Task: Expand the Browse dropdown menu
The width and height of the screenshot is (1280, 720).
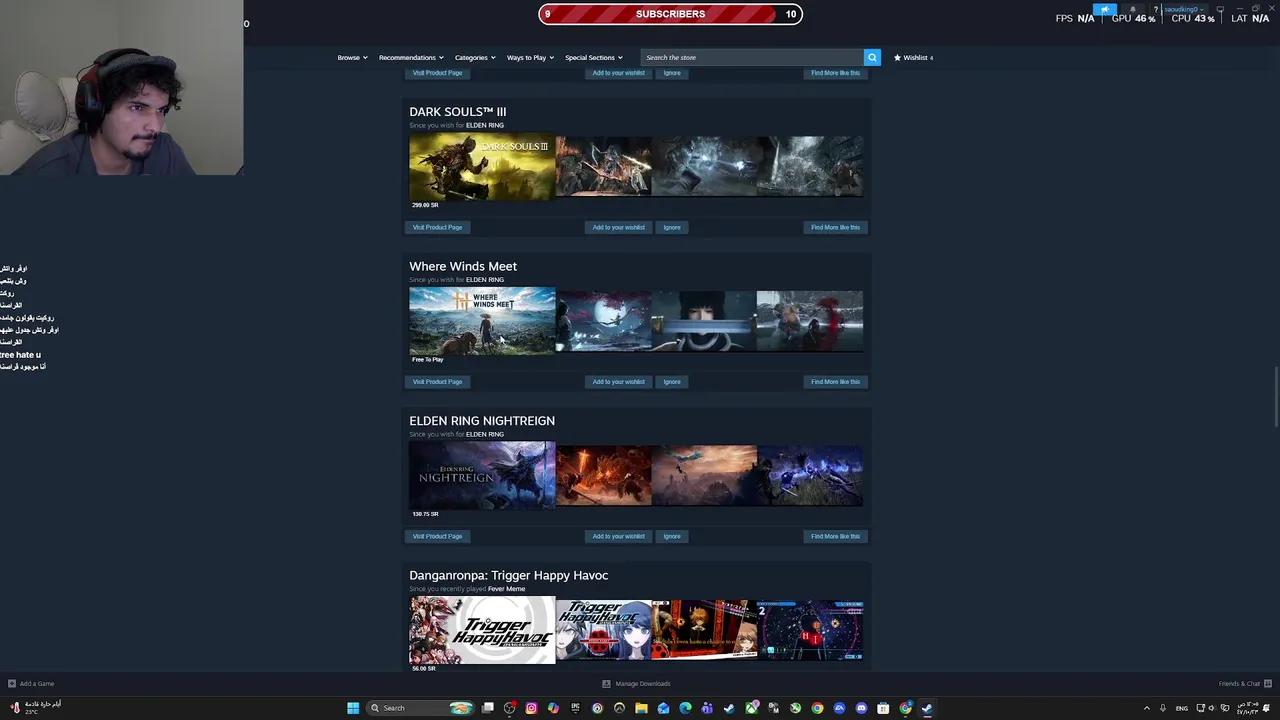Action: click(352, 57)
